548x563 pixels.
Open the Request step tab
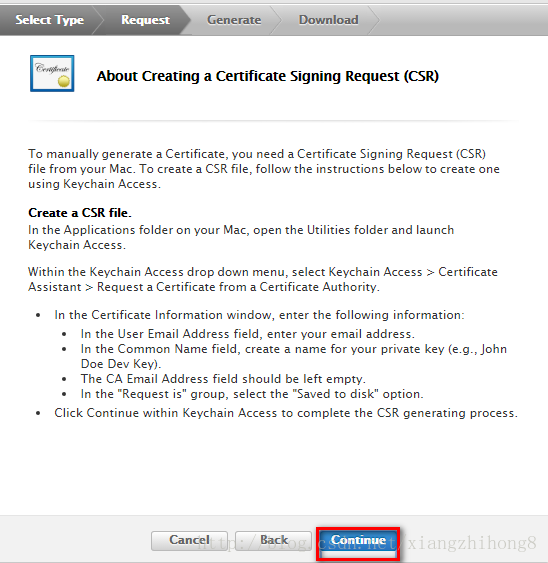coord(145,20)
